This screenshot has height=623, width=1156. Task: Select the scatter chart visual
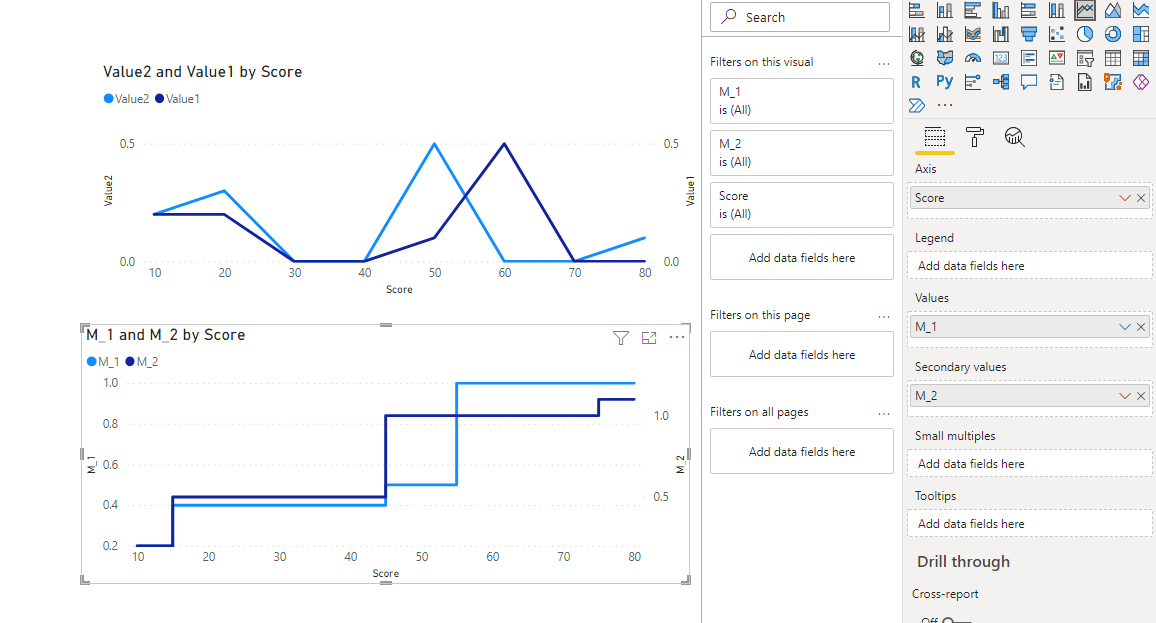[x=1056, y=34]
